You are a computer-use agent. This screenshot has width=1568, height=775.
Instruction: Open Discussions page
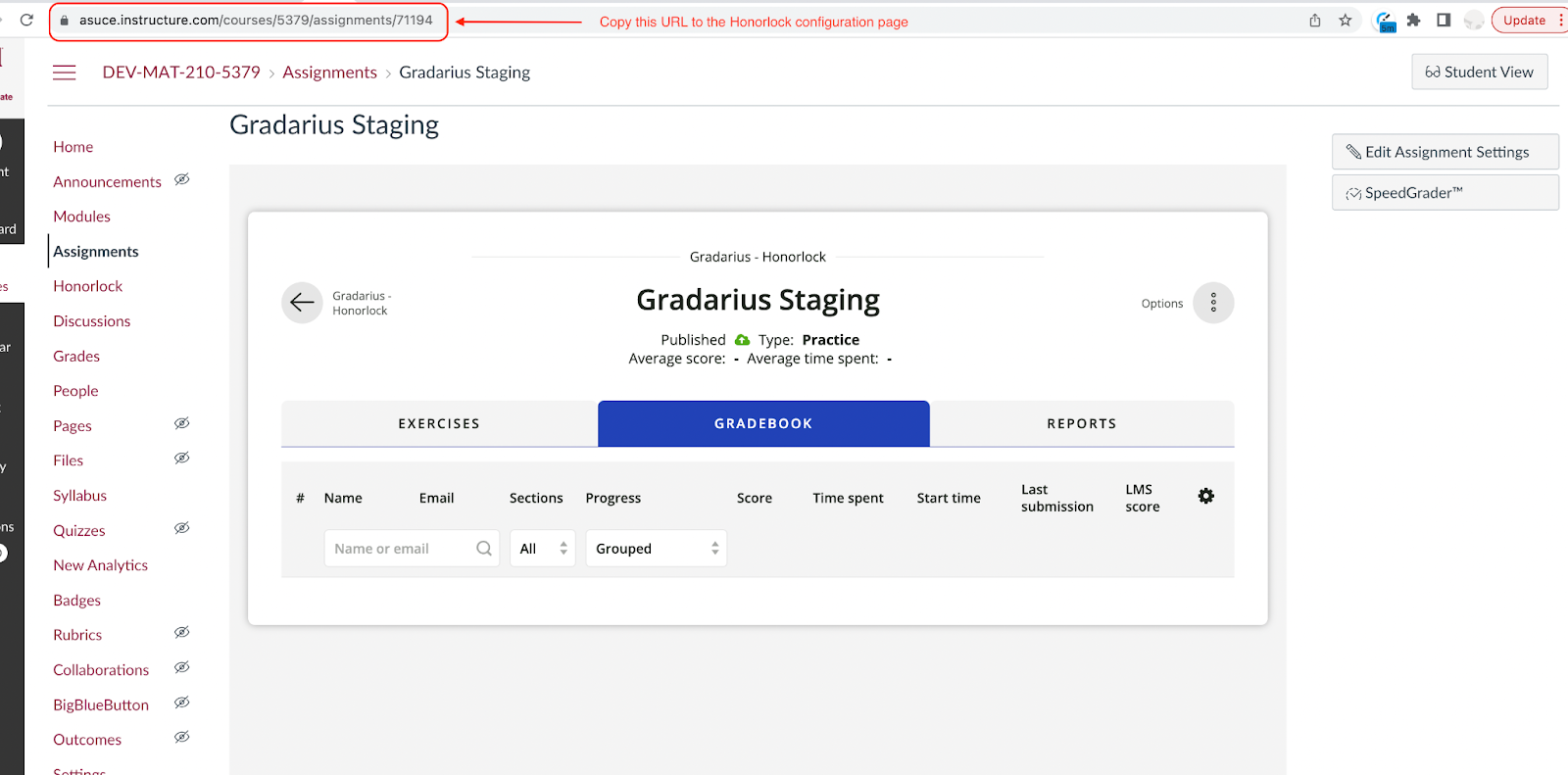click(x=92, y=321)
